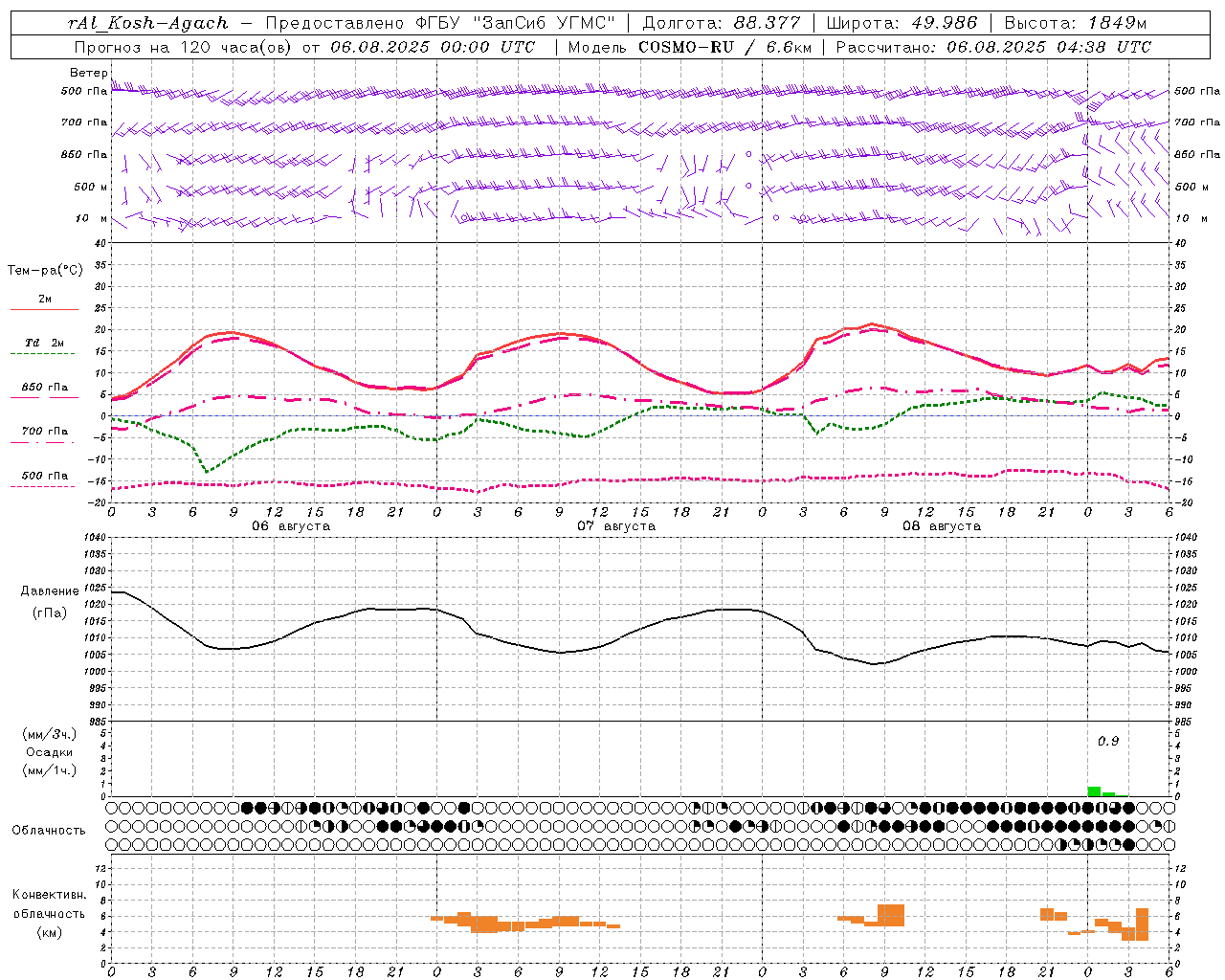Image resolution: width=1225 pixels, height=980 pixels.
Task: Click the (мм/3ч.) precipitation unit label
Action: (x=50, y=734)
